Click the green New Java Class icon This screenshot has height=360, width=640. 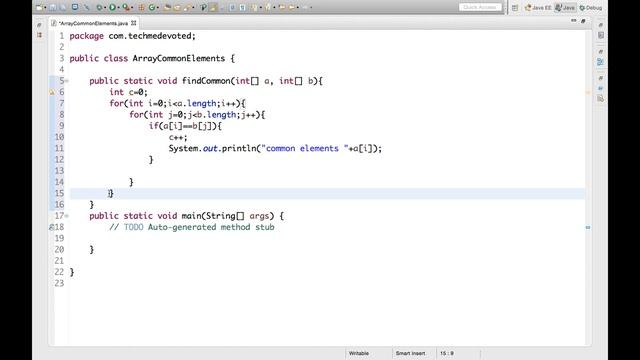coord(152,7)
